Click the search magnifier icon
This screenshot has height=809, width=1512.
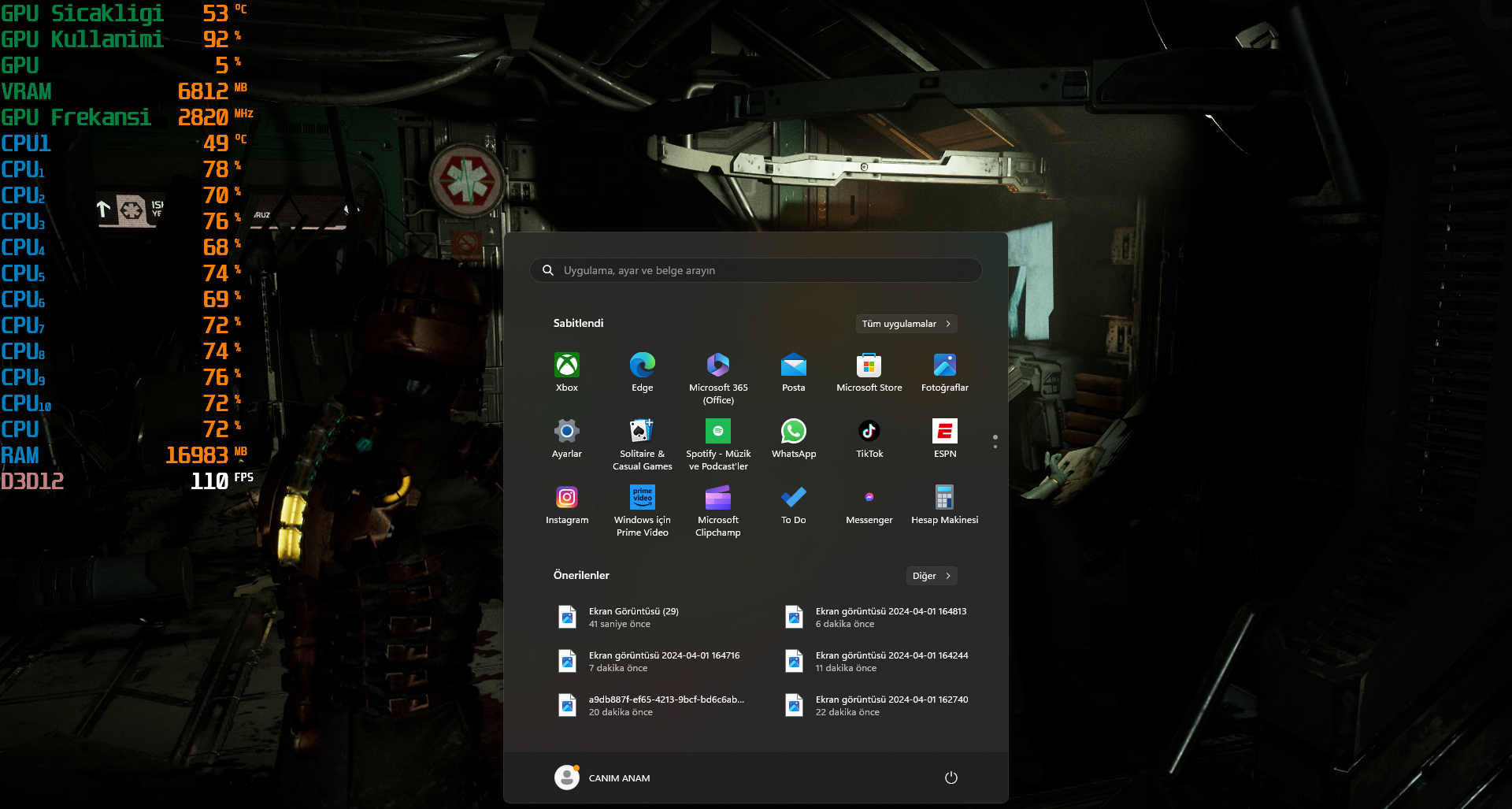coord(548,270)
